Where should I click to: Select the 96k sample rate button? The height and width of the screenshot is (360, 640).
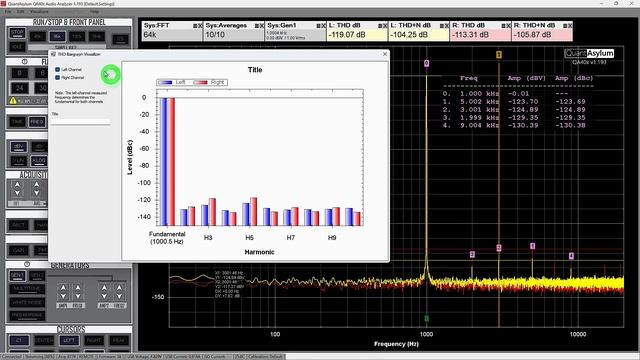click(x=58, y=37)
